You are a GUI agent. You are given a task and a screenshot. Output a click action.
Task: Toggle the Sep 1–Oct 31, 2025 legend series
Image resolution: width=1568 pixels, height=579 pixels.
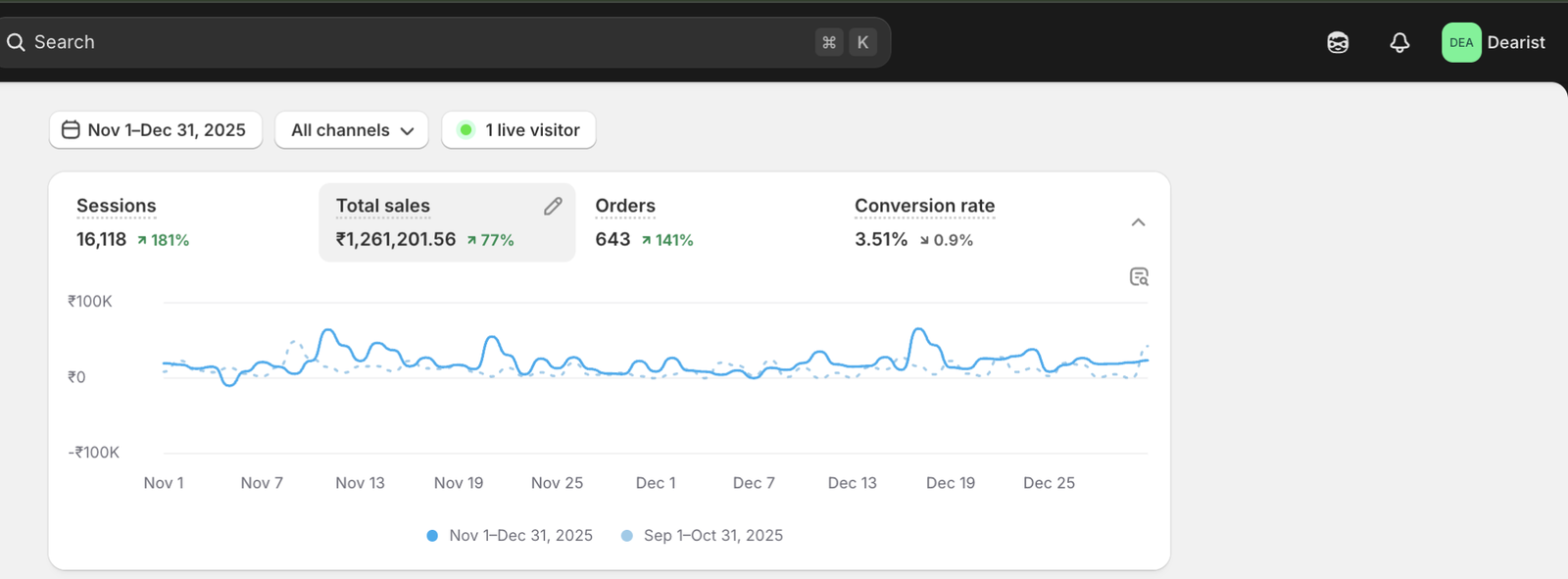703,536
